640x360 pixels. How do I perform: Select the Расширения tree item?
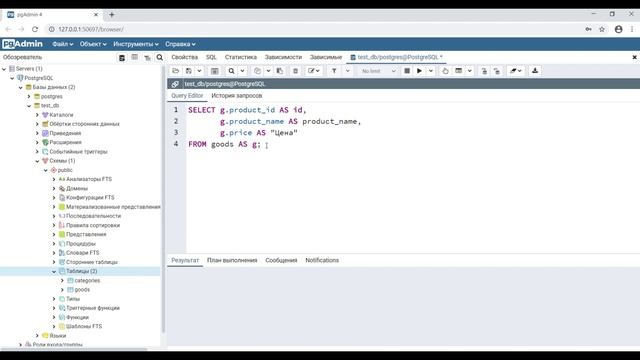point(65,142)
